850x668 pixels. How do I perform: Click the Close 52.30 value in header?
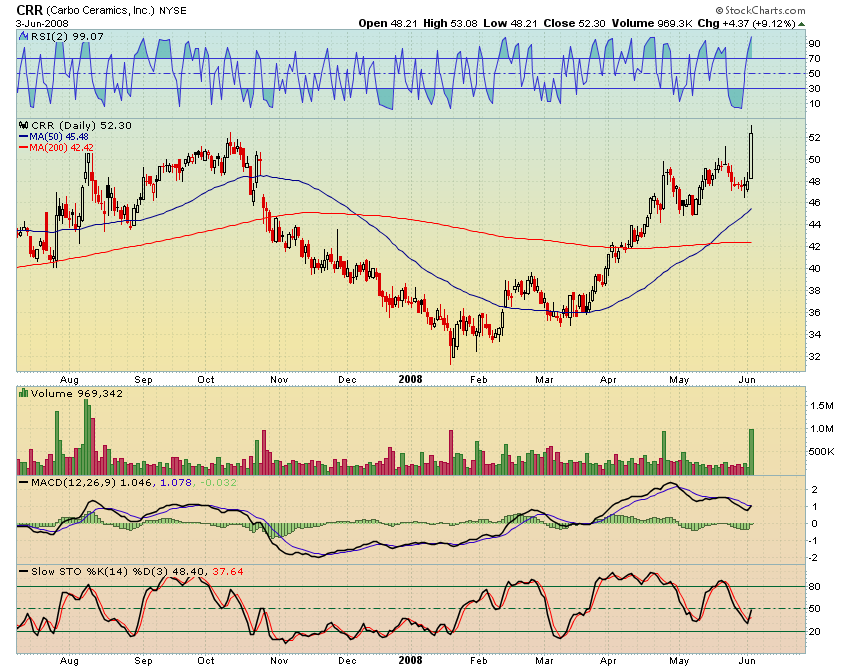click(x=575, y=23)
